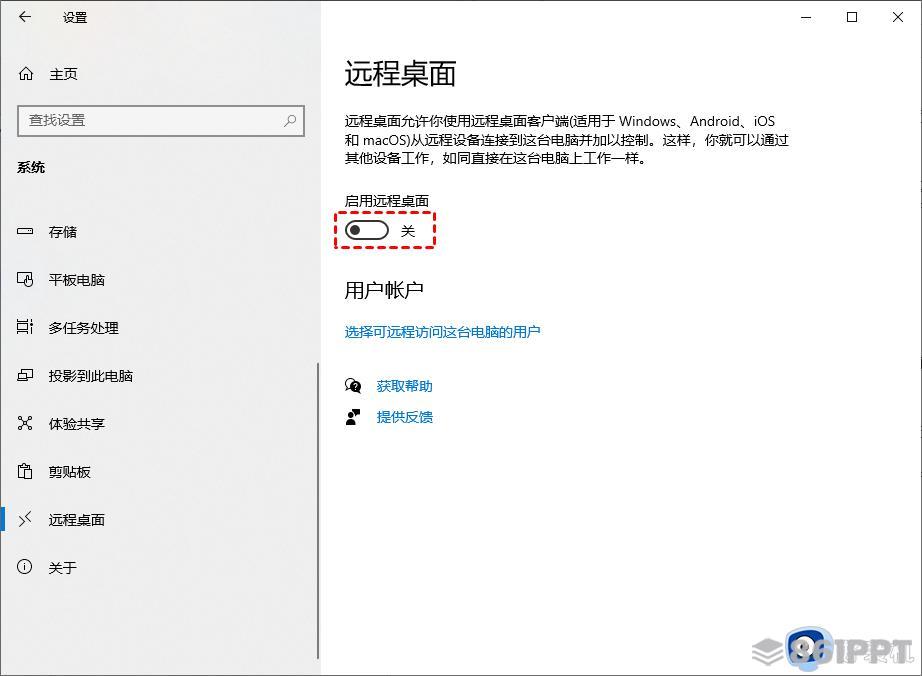Click the search magnifier icon
The image size is (922, 676).
pyautogui.click(x=290, y=121)
